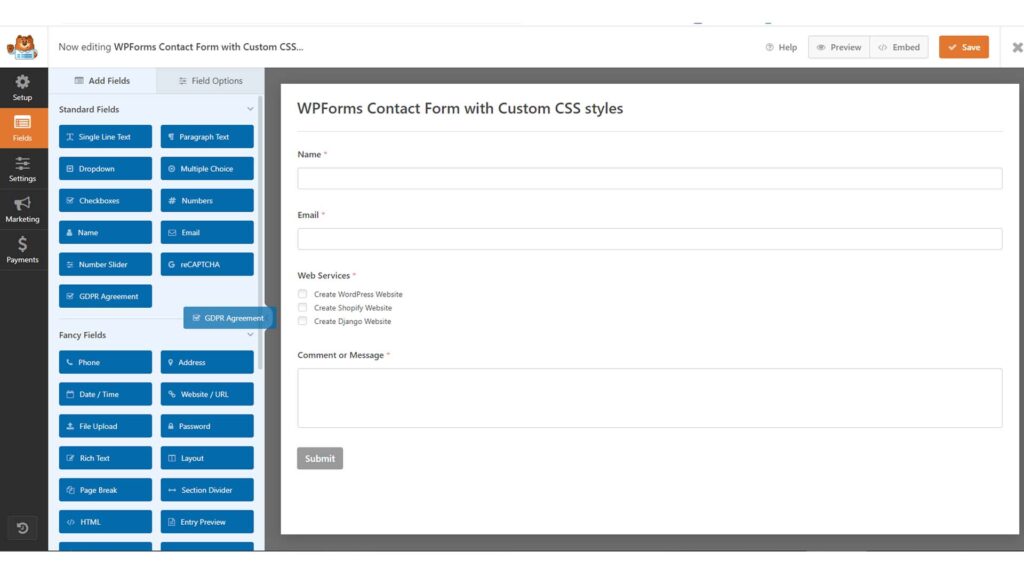Open the Payments dollar section
The width and height of the screenshot is (1024, 576).
click(x=23, y=249)
